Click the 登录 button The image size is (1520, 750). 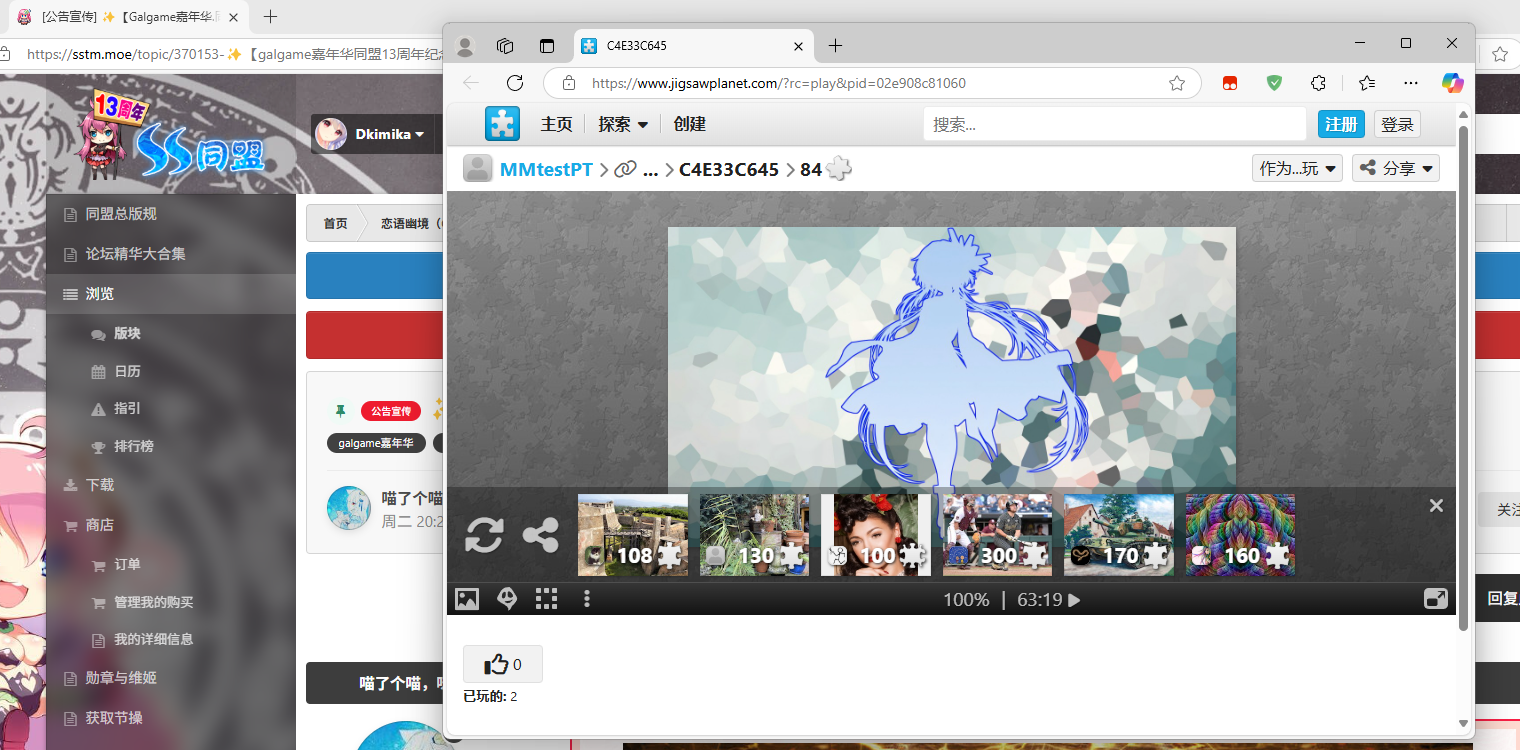tap(1397, 124)
